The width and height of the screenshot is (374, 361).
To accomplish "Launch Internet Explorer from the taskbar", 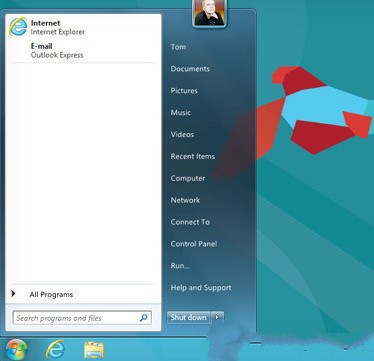I will [x=55, y=349].
